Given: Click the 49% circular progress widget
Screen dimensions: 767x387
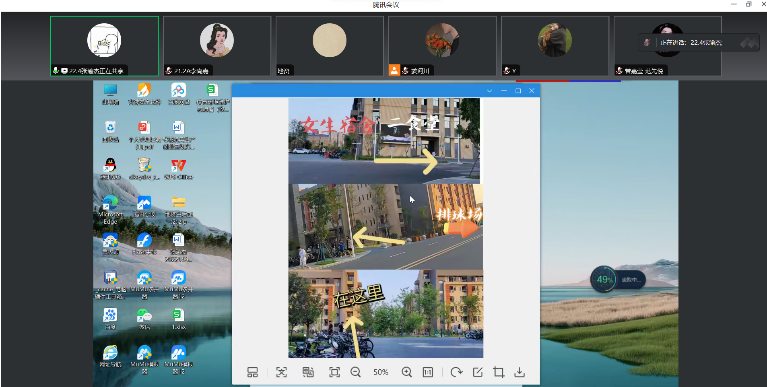Looking at the screenshot, I should pos(604,280).
